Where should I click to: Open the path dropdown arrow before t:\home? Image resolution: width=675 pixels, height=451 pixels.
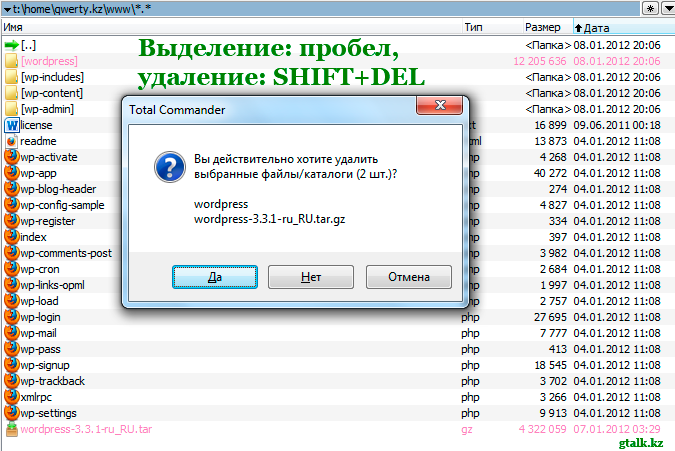(x=7, y=9)
